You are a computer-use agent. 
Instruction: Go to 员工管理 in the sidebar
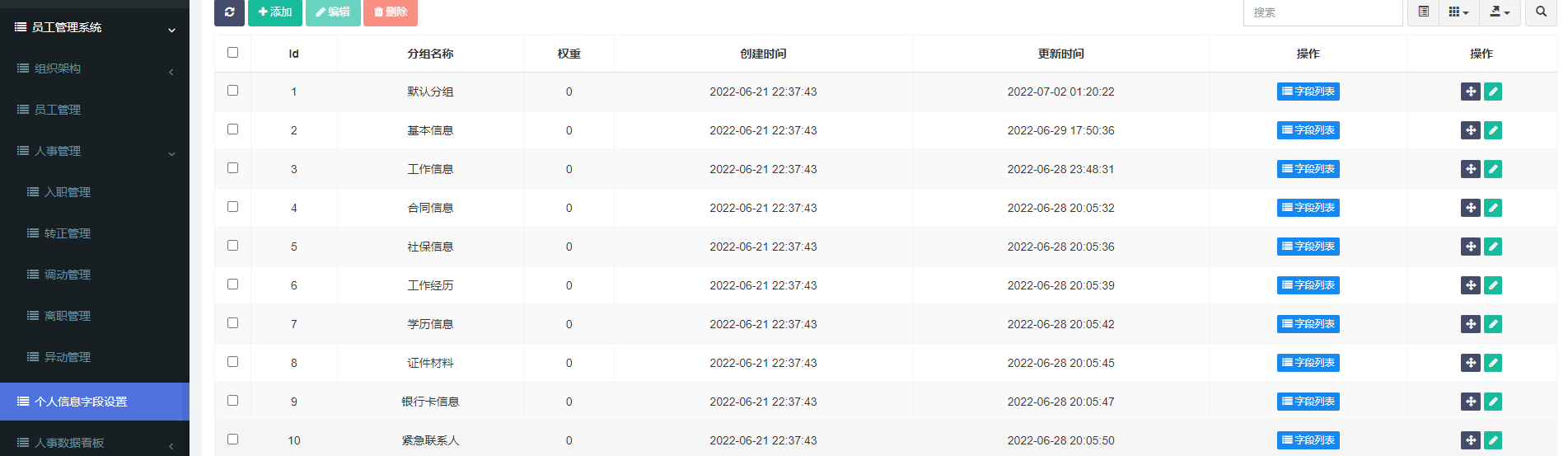pyautogui.click(x=58, y=110)
